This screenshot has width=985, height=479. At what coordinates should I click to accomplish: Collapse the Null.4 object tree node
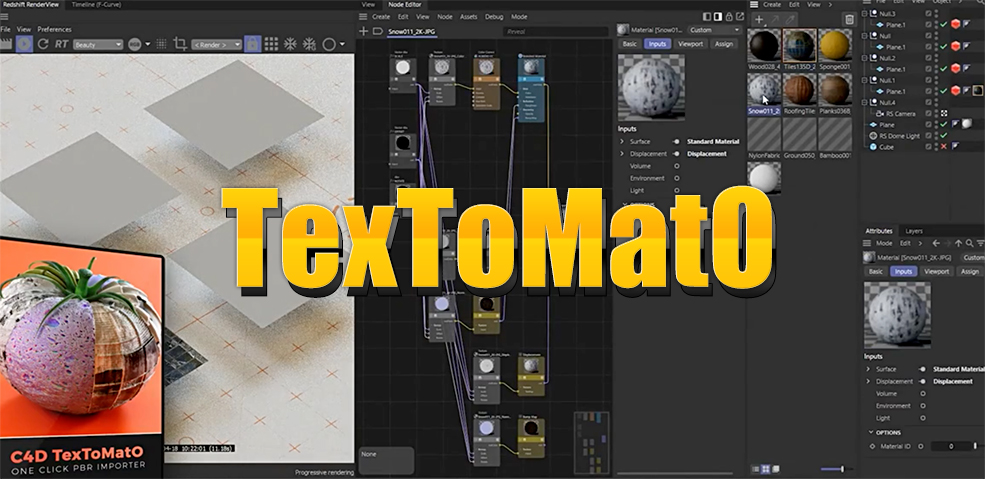pyautogui.click(x=864, y=102)
